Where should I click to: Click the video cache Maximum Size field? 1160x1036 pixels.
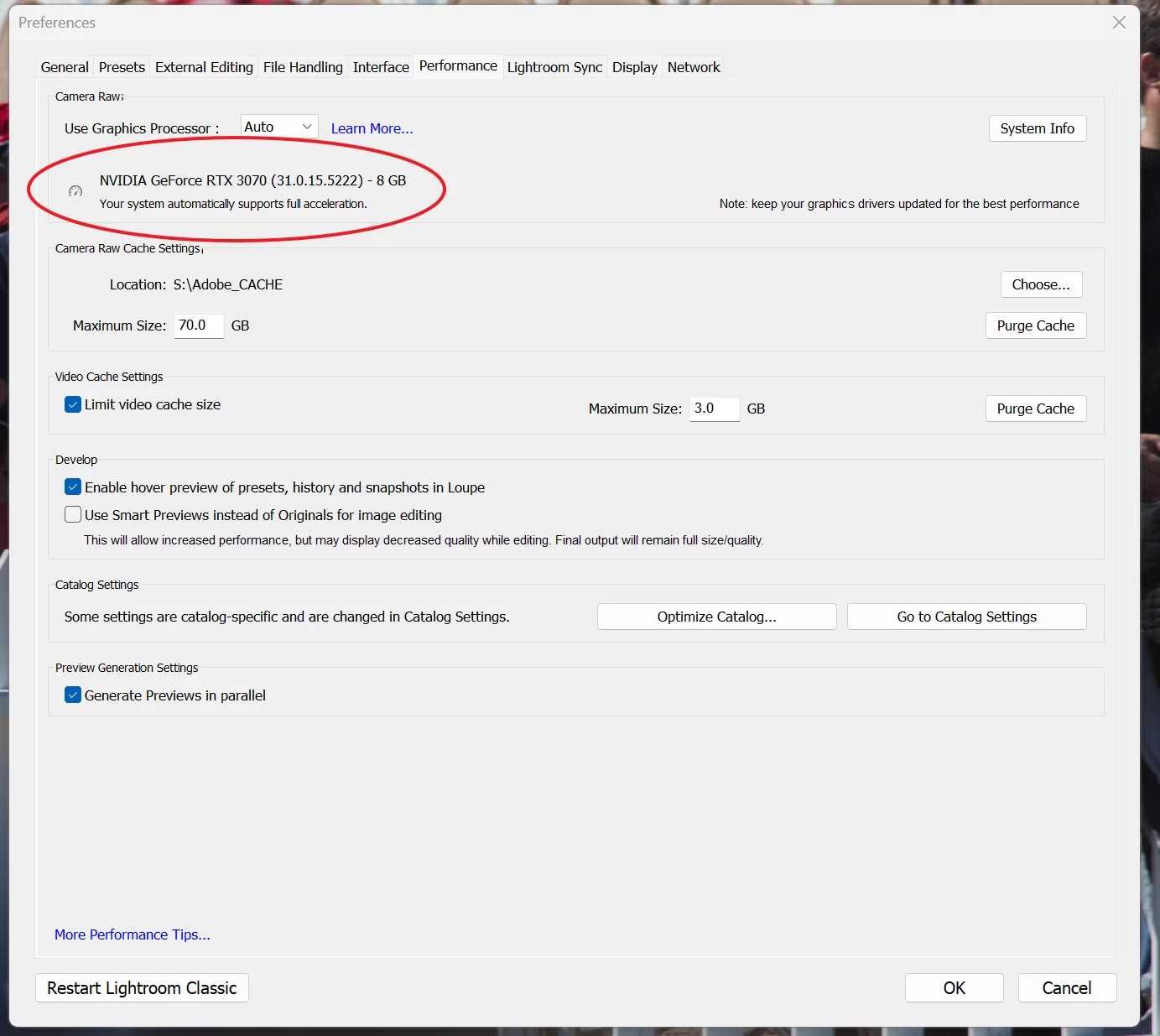pyautogui.click(x=715, y=409)
